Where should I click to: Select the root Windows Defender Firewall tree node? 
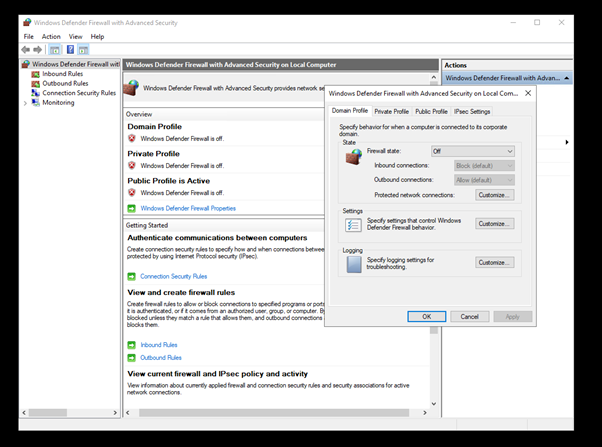click(76, 64)
